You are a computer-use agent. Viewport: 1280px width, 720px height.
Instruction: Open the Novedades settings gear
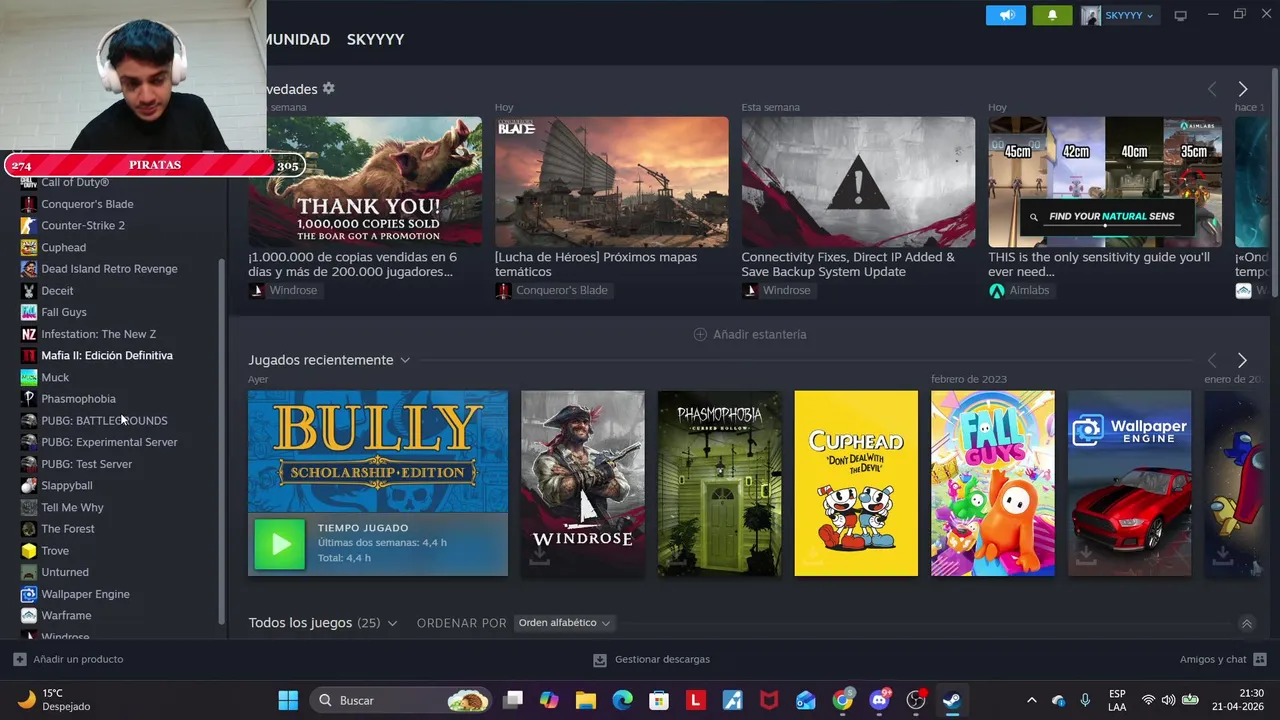pos(328,88)
